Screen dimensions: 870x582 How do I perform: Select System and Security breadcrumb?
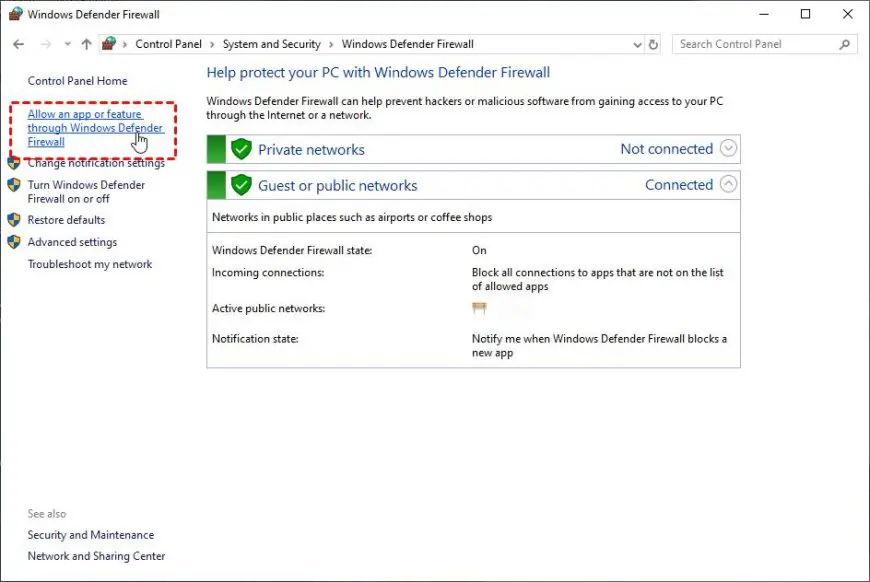tap(272, 44)
